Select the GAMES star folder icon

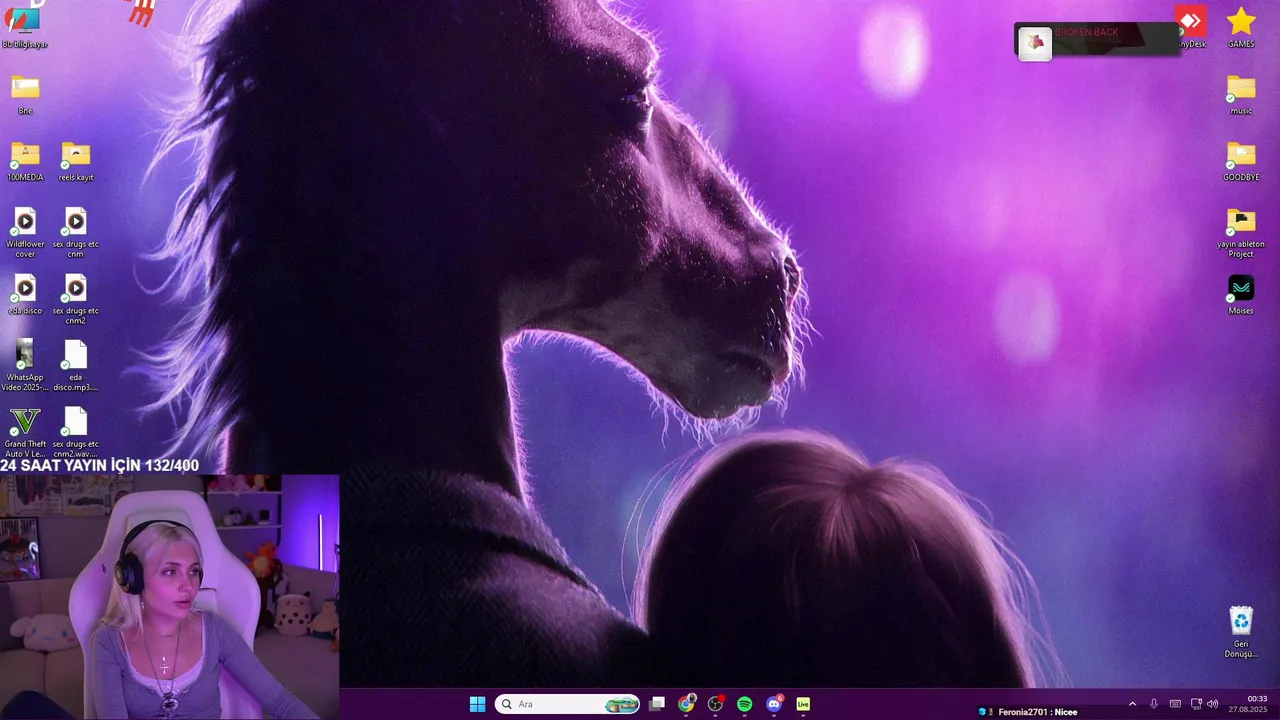(1241, 27)
